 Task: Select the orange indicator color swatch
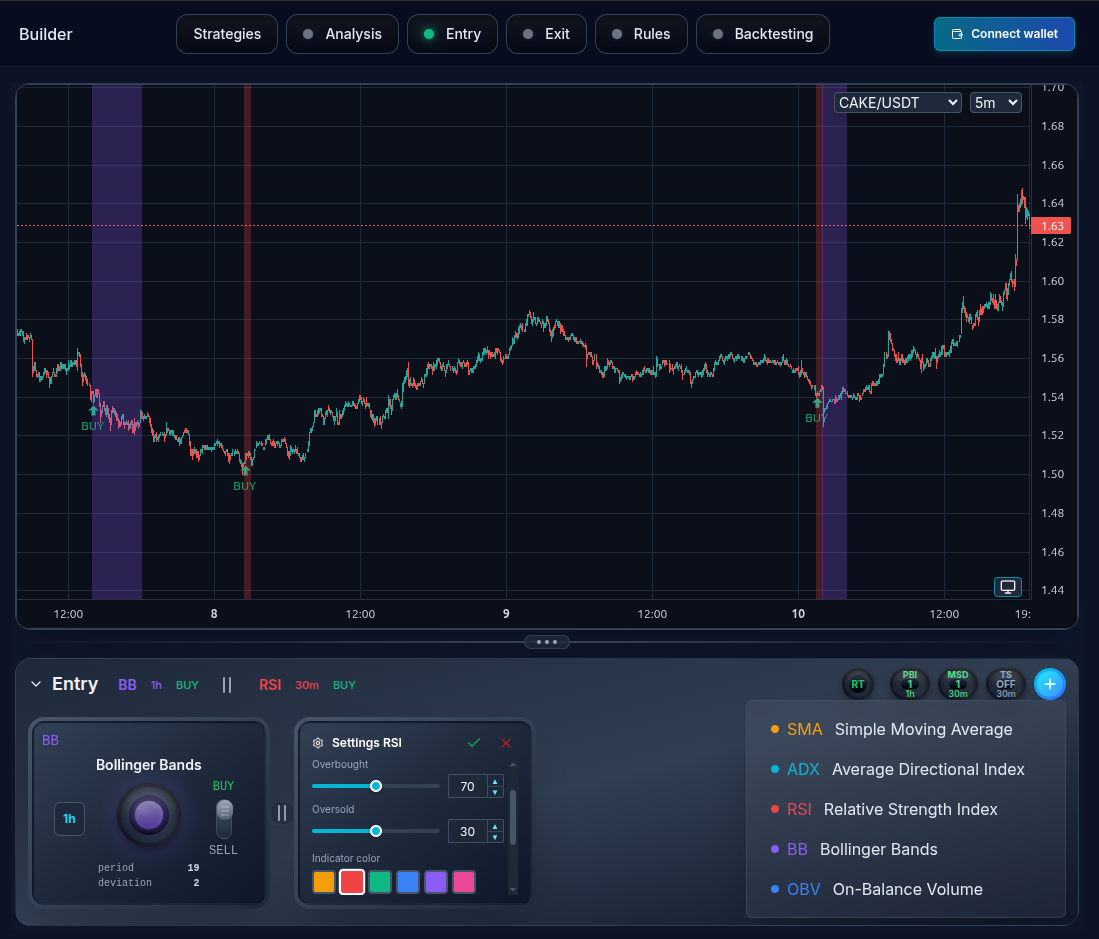[324, 882]
